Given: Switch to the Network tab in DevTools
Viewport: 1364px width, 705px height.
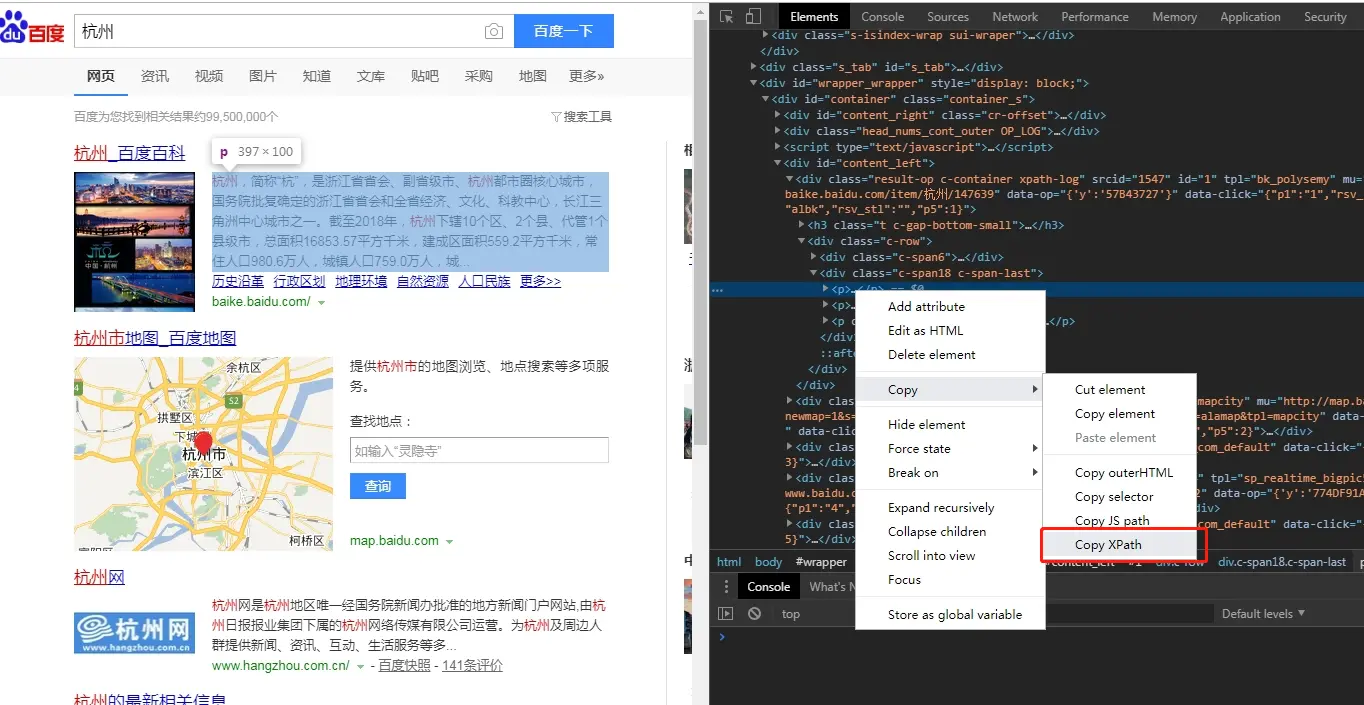Looking at the screenshot, I should click(1014, 16).
